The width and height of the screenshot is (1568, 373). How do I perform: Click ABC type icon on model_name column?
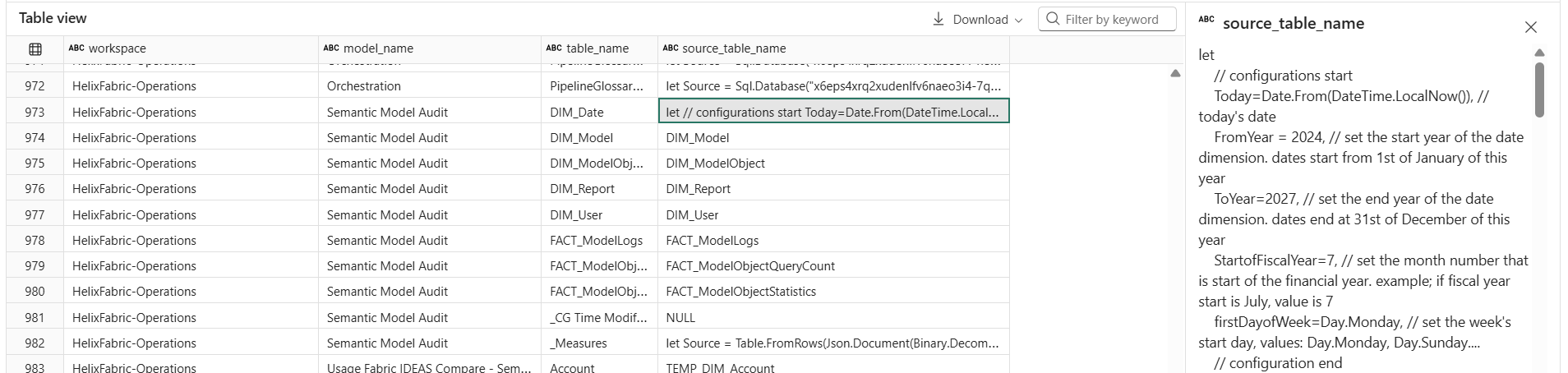tap(331, 48)
